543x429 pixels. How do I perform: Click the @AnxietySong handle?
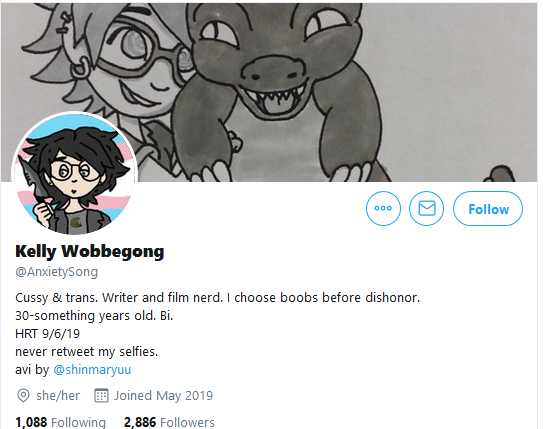point(56,272)
